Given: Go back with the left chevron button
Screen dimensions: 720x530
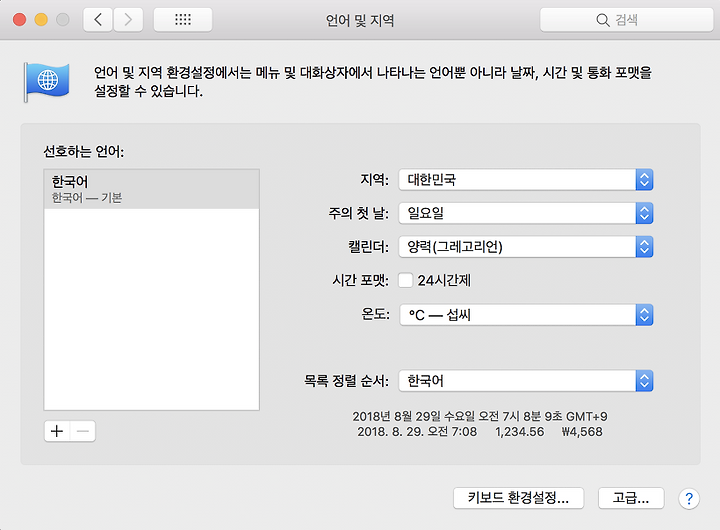Looking at the screenshot, I should [x=98, y=20].
